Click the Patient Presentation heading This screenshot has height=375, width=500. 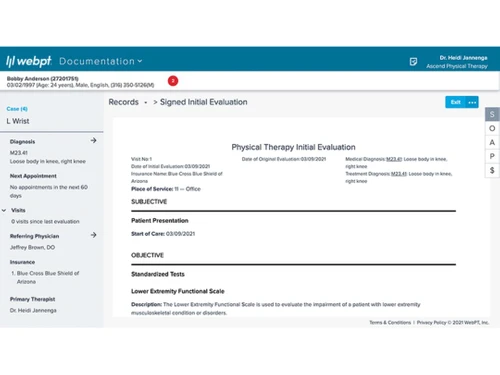[x=160, y=220]
